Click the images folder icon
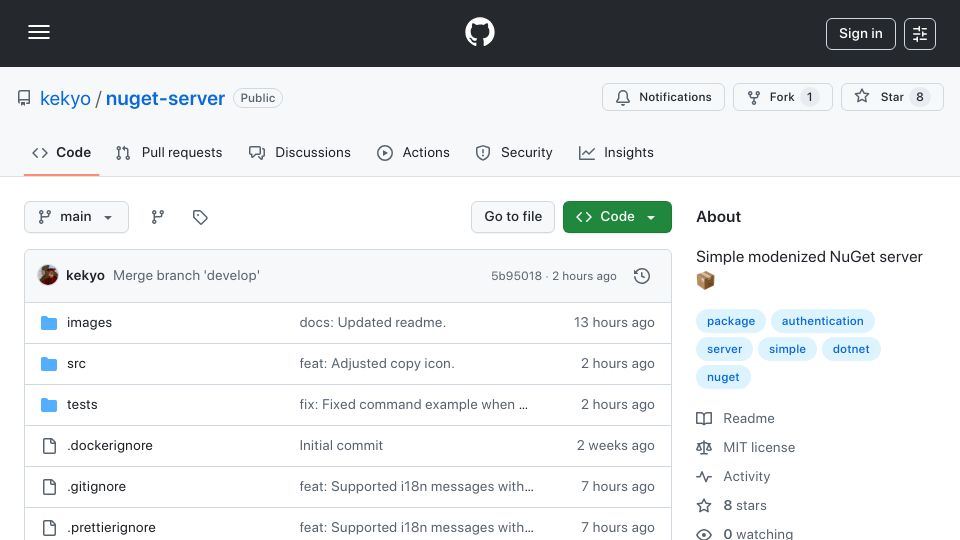This screenshot has width=960, height=540. tap(49, 323)
